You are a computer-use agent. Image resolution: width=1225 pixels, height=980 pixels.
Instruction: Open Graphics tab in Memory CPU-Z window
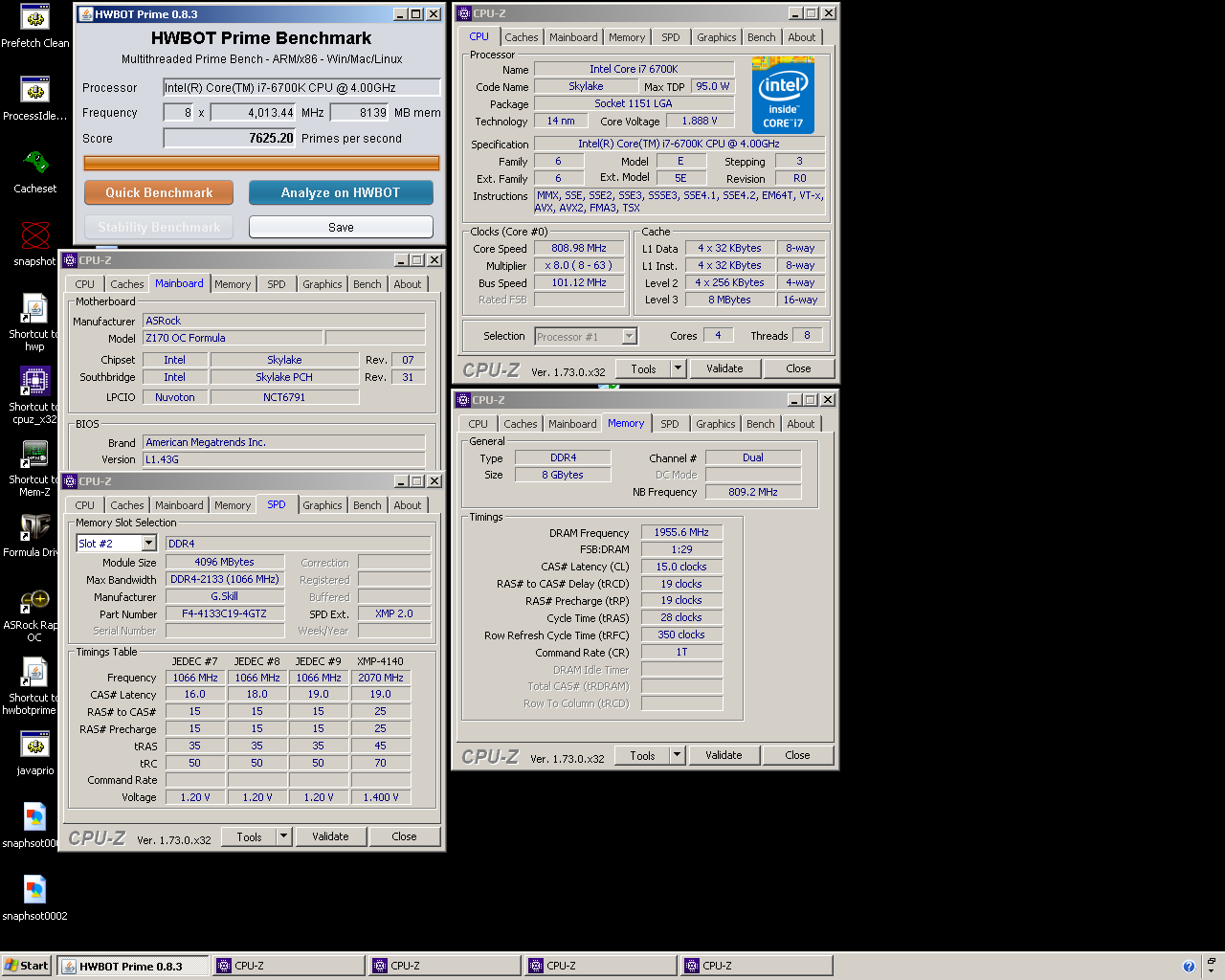coord(716,424)
